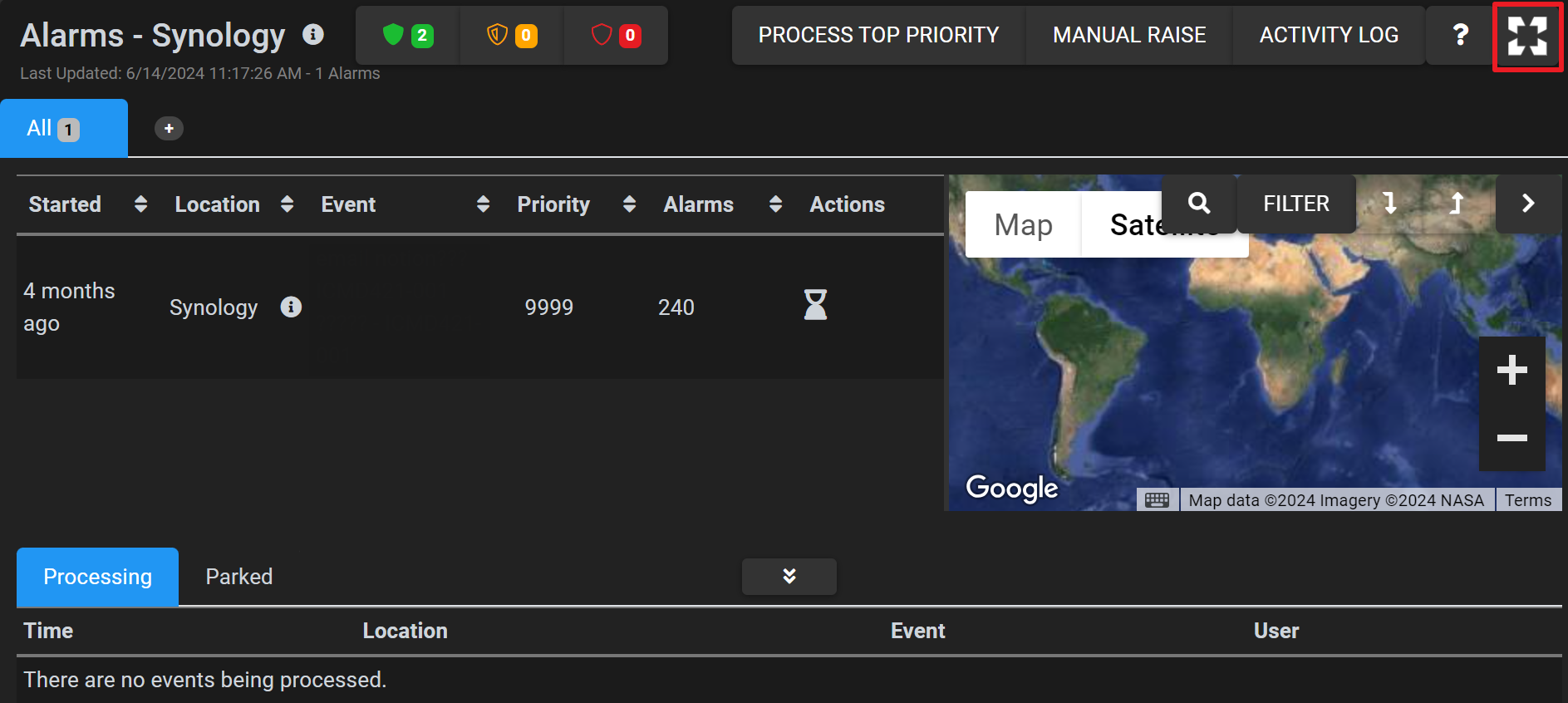Click the map up-arrow sort icon

(1456, 204)
